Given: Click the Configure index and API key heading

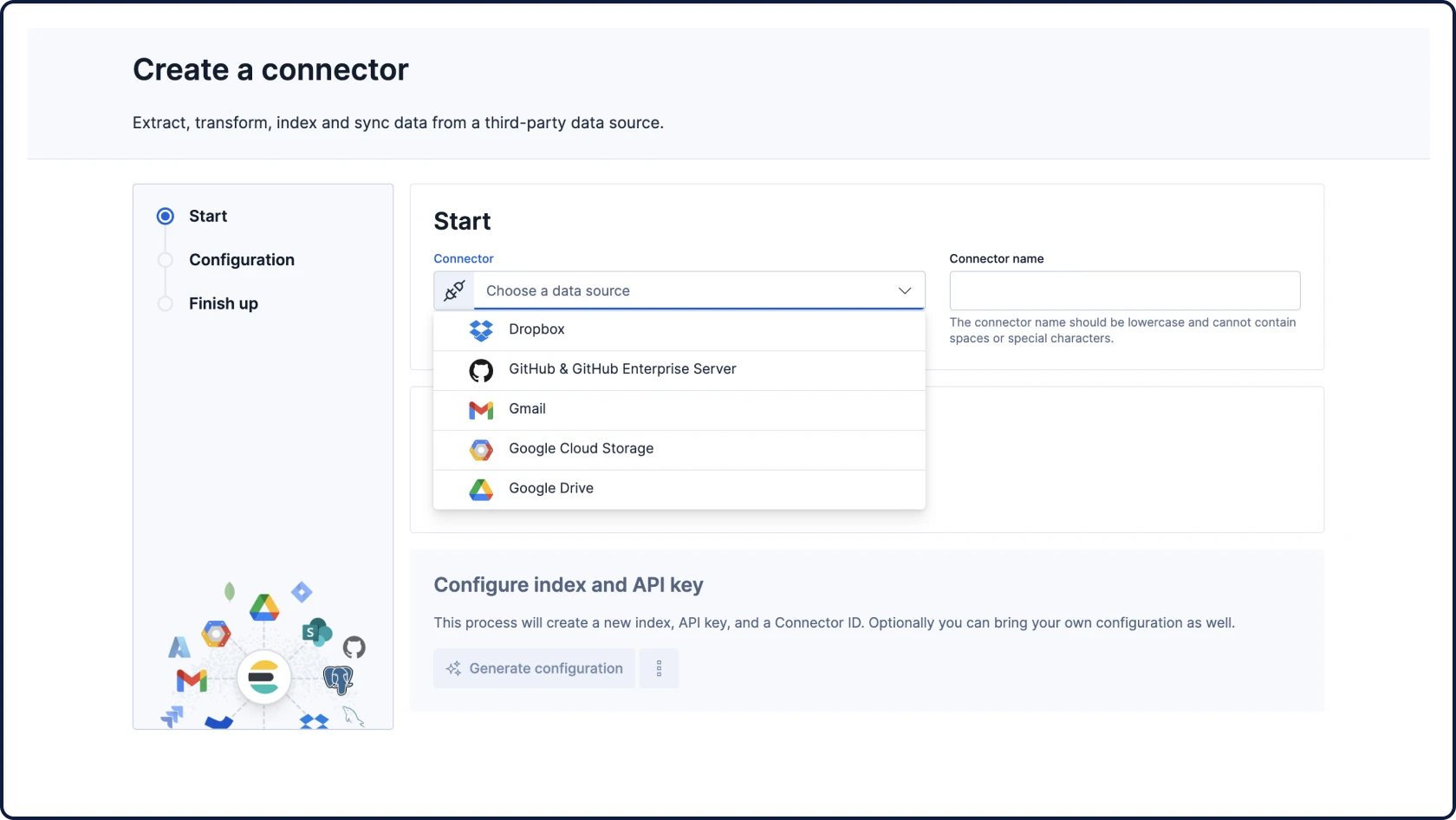Looking at the screenshot, I should click(569, 585).
